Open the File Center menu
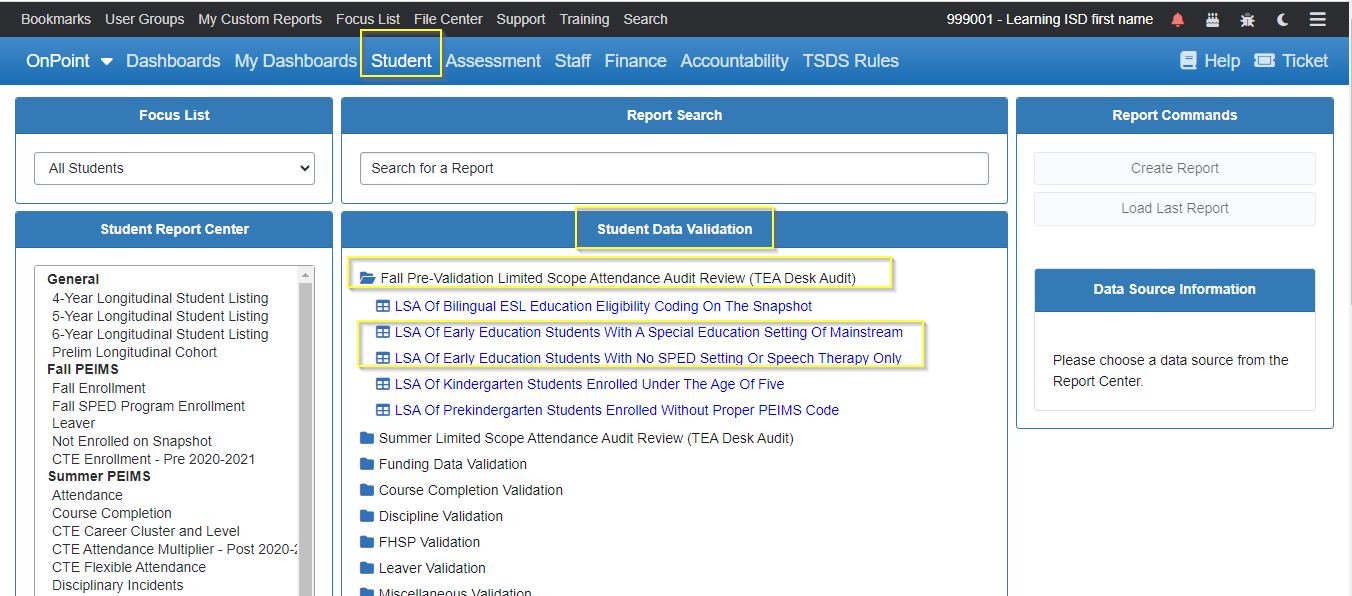1352x596 pixels. coord(448,19)
